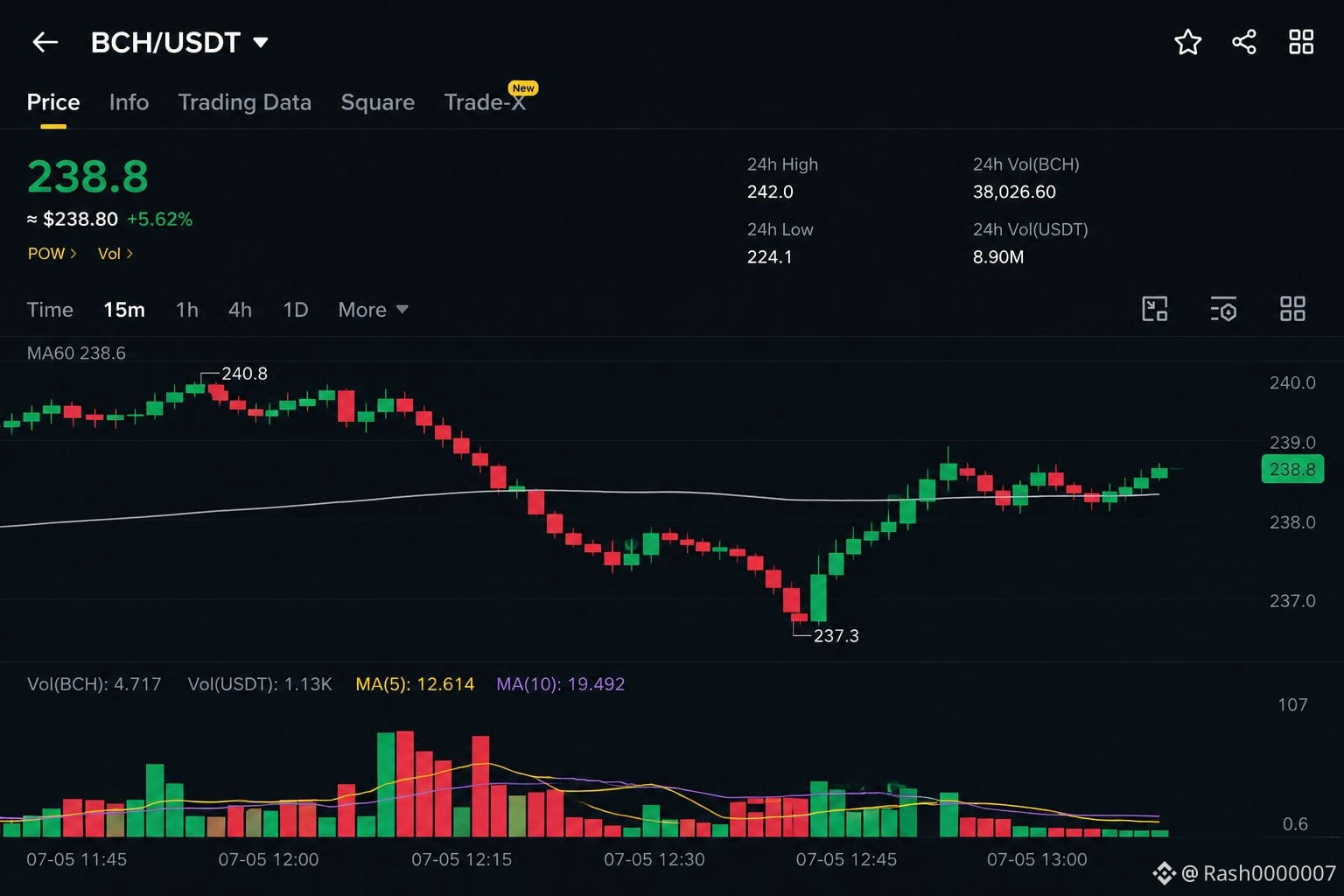
Task: Click the Vol(BCH): 4.717 label
Action: coord(94,684)
